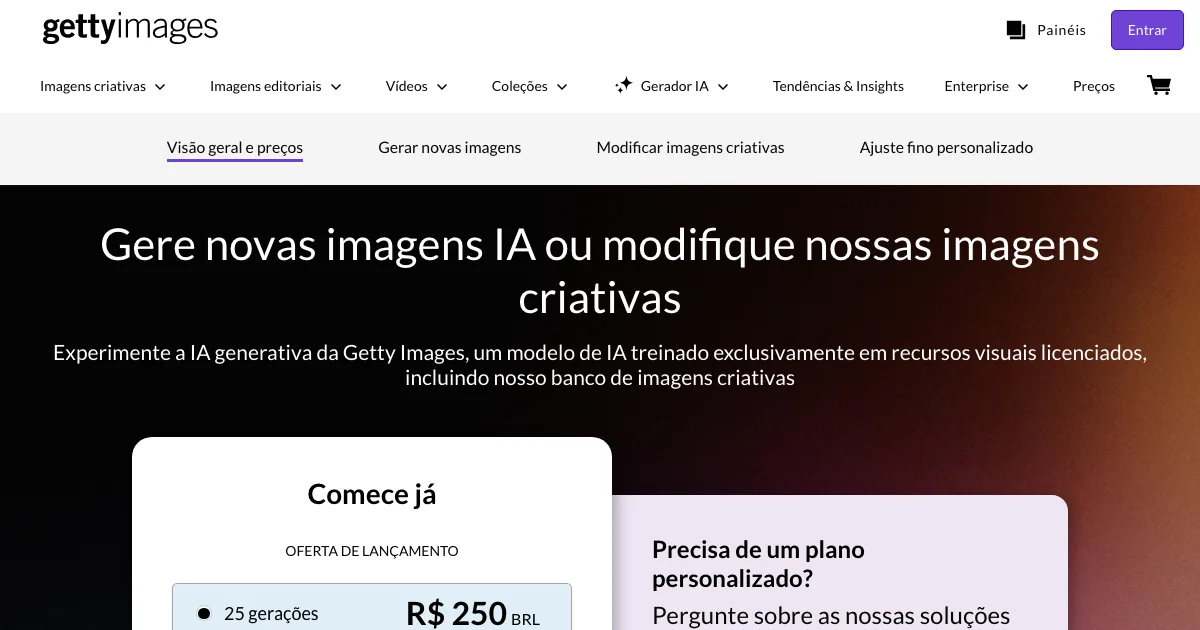1200x630 pixels.
Task: Open the shopping cart icon
Action: [x=1159, y=85]
